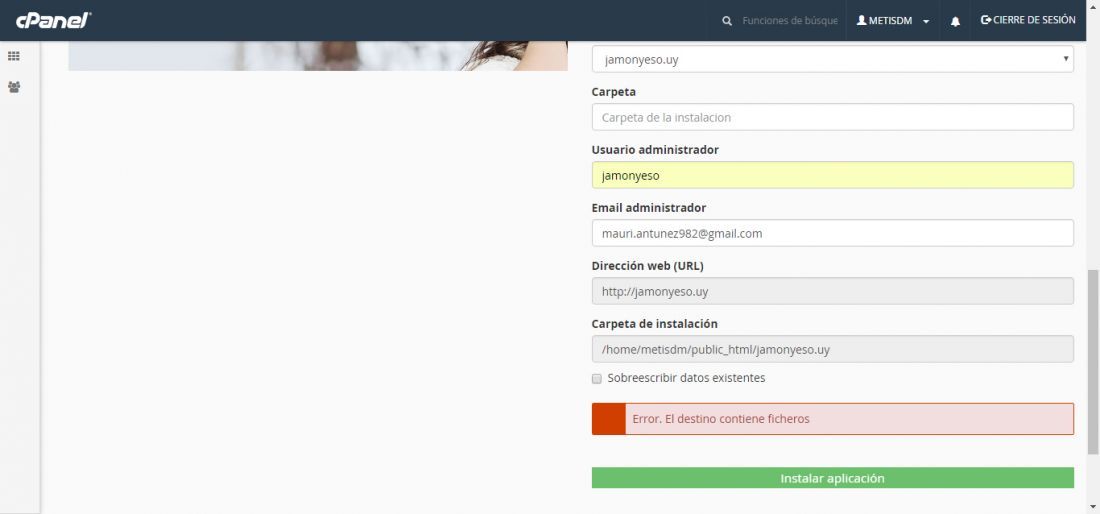Image resolution: width=1100 pixels, height=514 pixels.
Task: Click the Carpeta de instalación path field
Action: tap(833, 349)
